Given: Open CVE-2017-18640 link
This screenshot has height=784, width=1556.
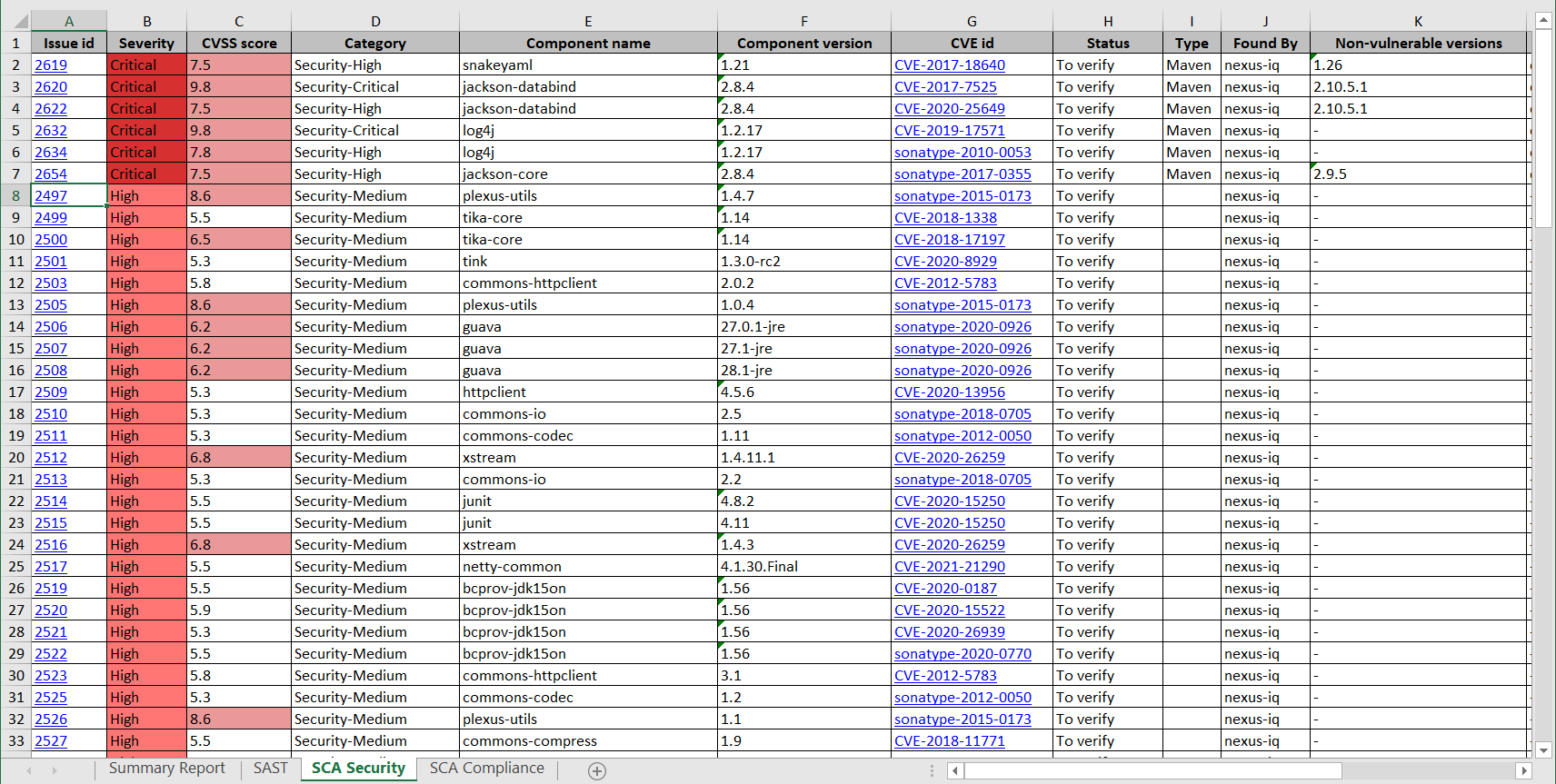Looking at the screenshot, I should [x=950, y=65].
